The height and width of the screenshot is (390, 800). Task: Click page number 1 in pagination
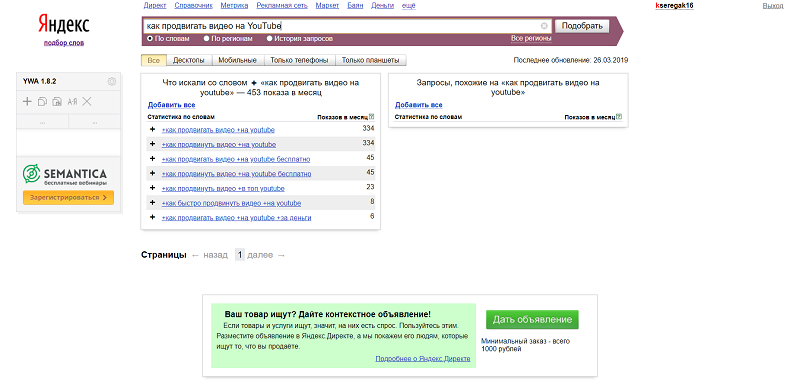click(240, 255)
